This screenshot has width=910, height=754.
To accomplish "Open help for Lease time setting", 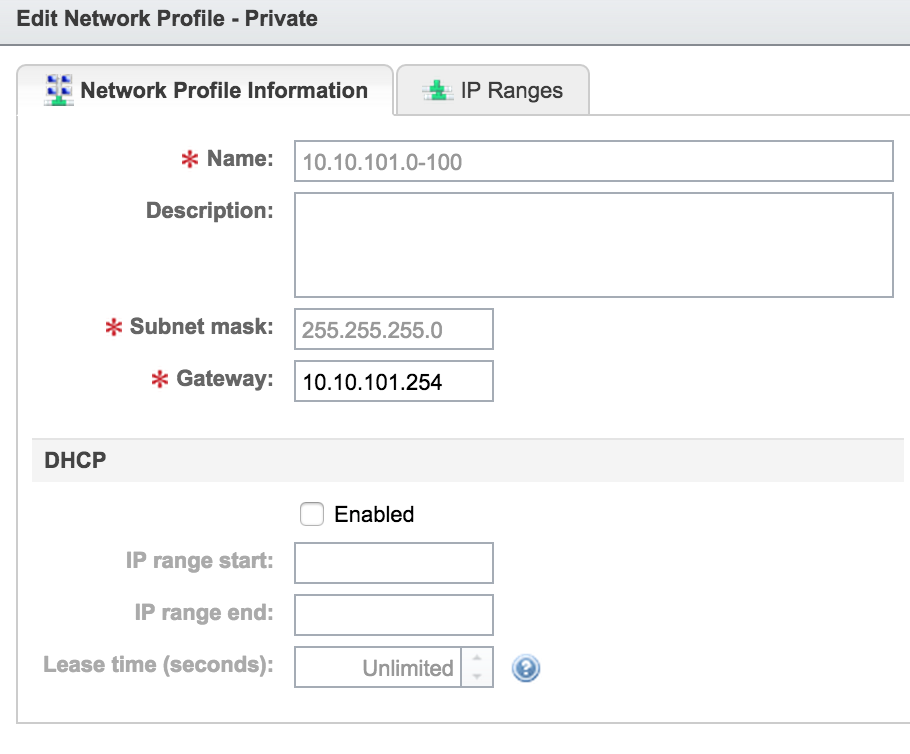I will (x=527, y=668).
